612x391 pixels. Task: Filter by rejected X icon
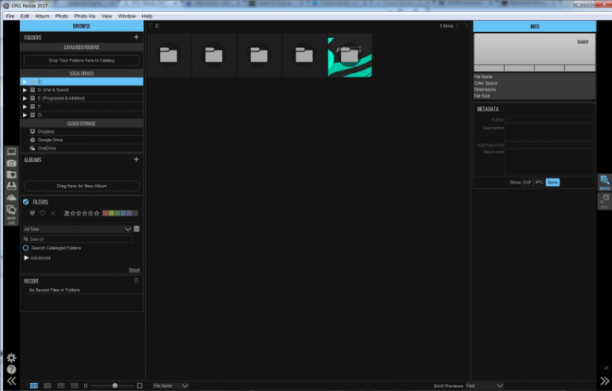click(53, 213)
